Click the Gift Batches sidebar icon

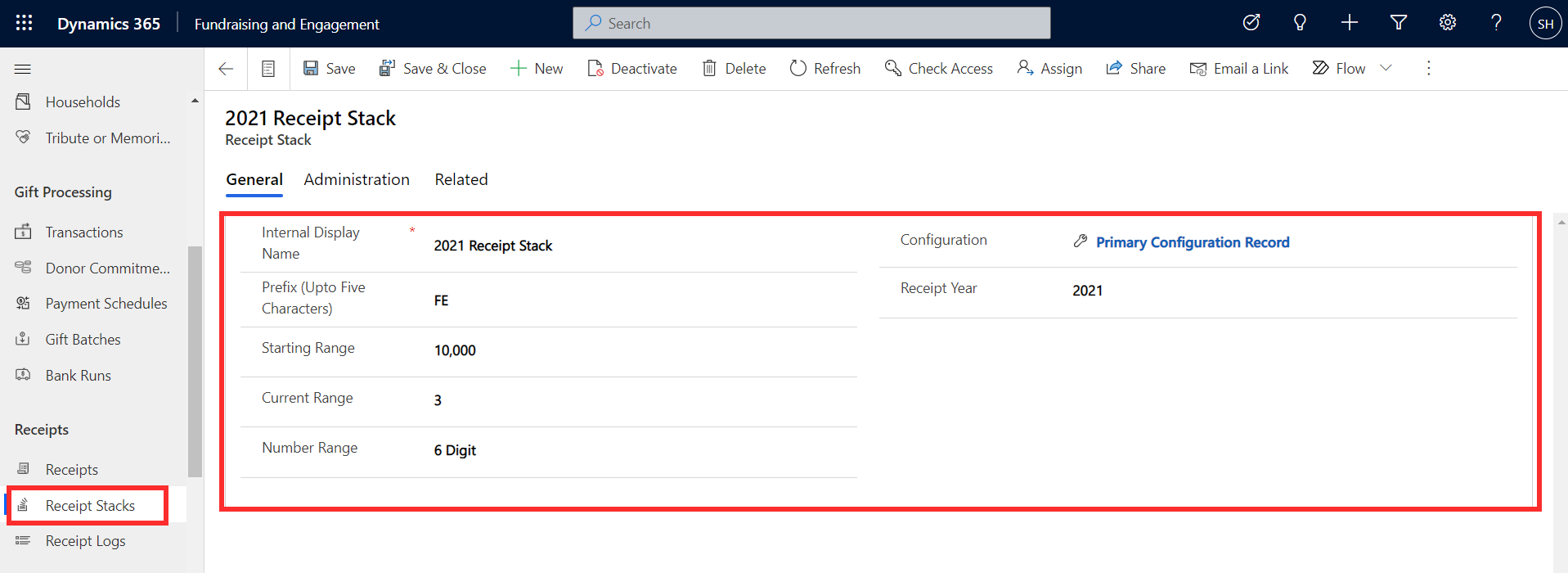click(23, 339)
